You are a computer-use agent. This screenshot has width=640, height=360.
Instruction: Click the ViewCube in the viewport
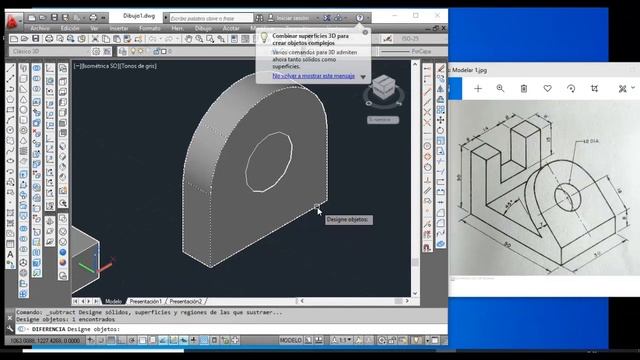click(383, 88)
